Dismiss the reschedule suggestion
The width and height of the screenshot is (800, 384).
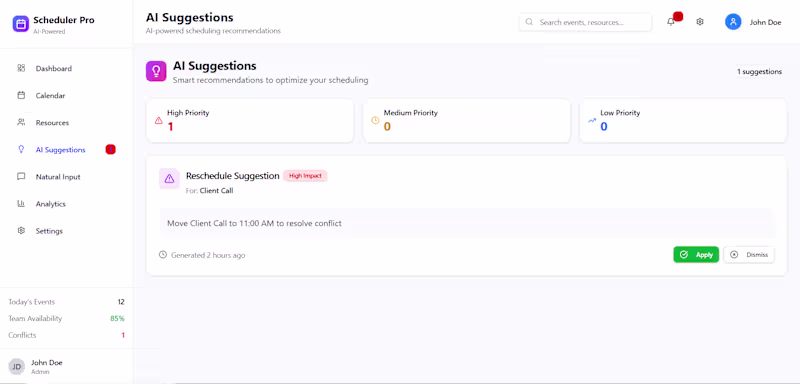(749, 254)
